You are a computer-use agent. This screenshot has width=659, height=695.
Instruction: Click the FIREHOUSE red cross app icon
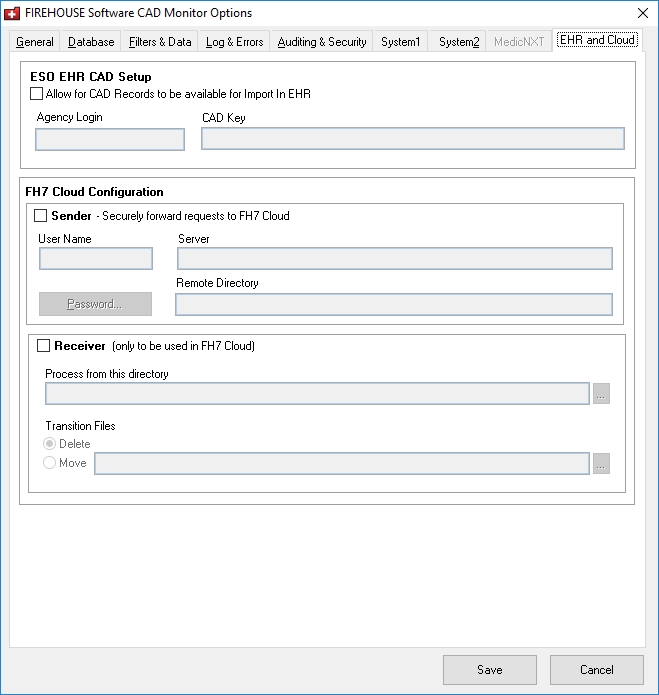pos(12,13)
